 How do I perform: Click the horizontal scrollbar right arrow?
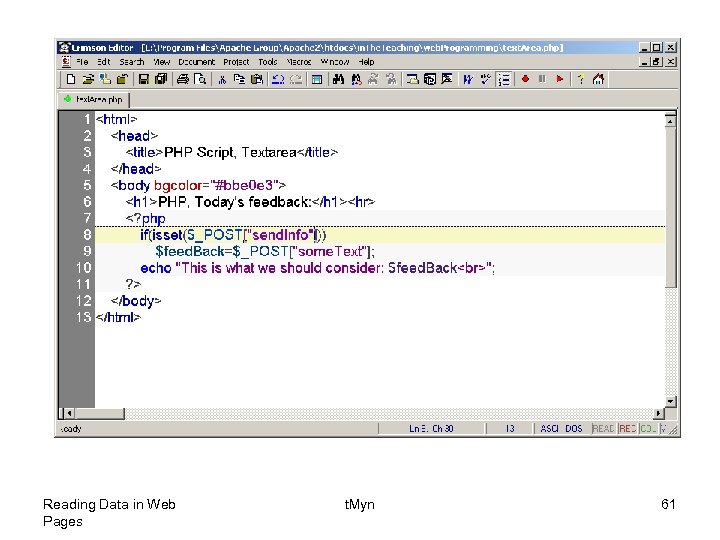659,413
